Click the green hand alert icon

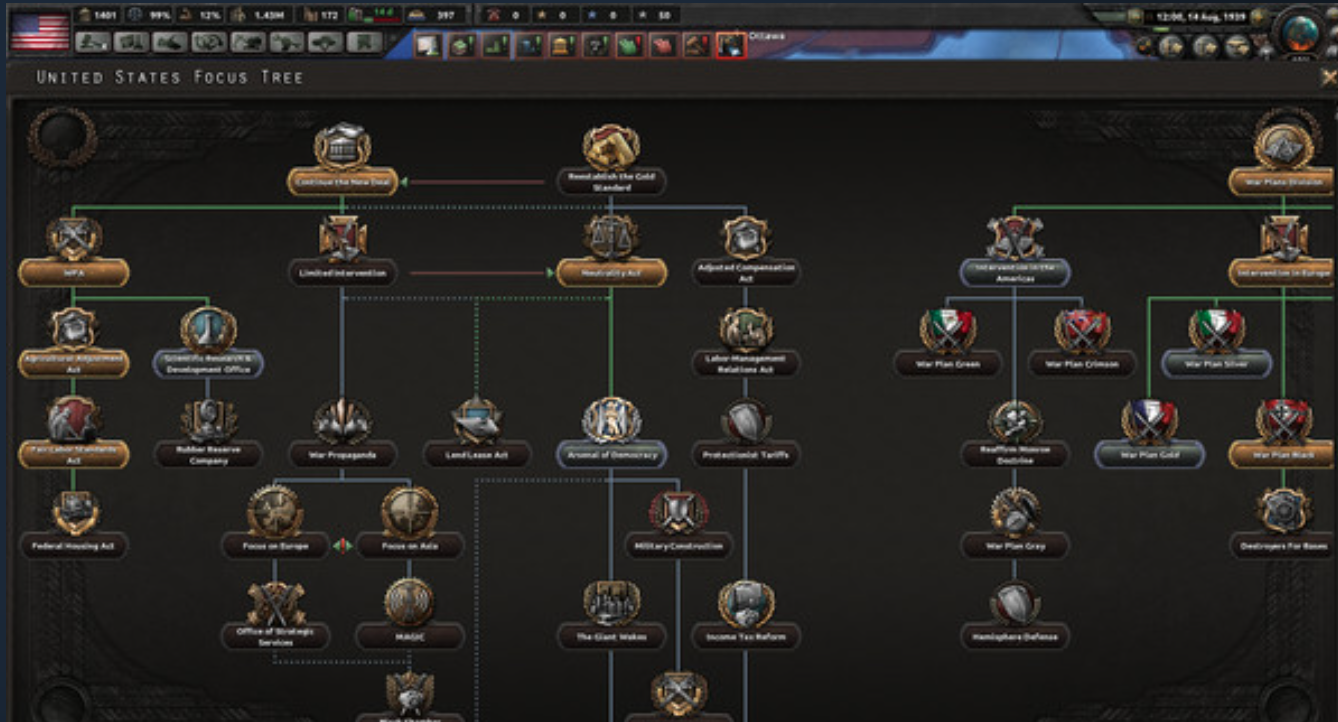[630, 45]
